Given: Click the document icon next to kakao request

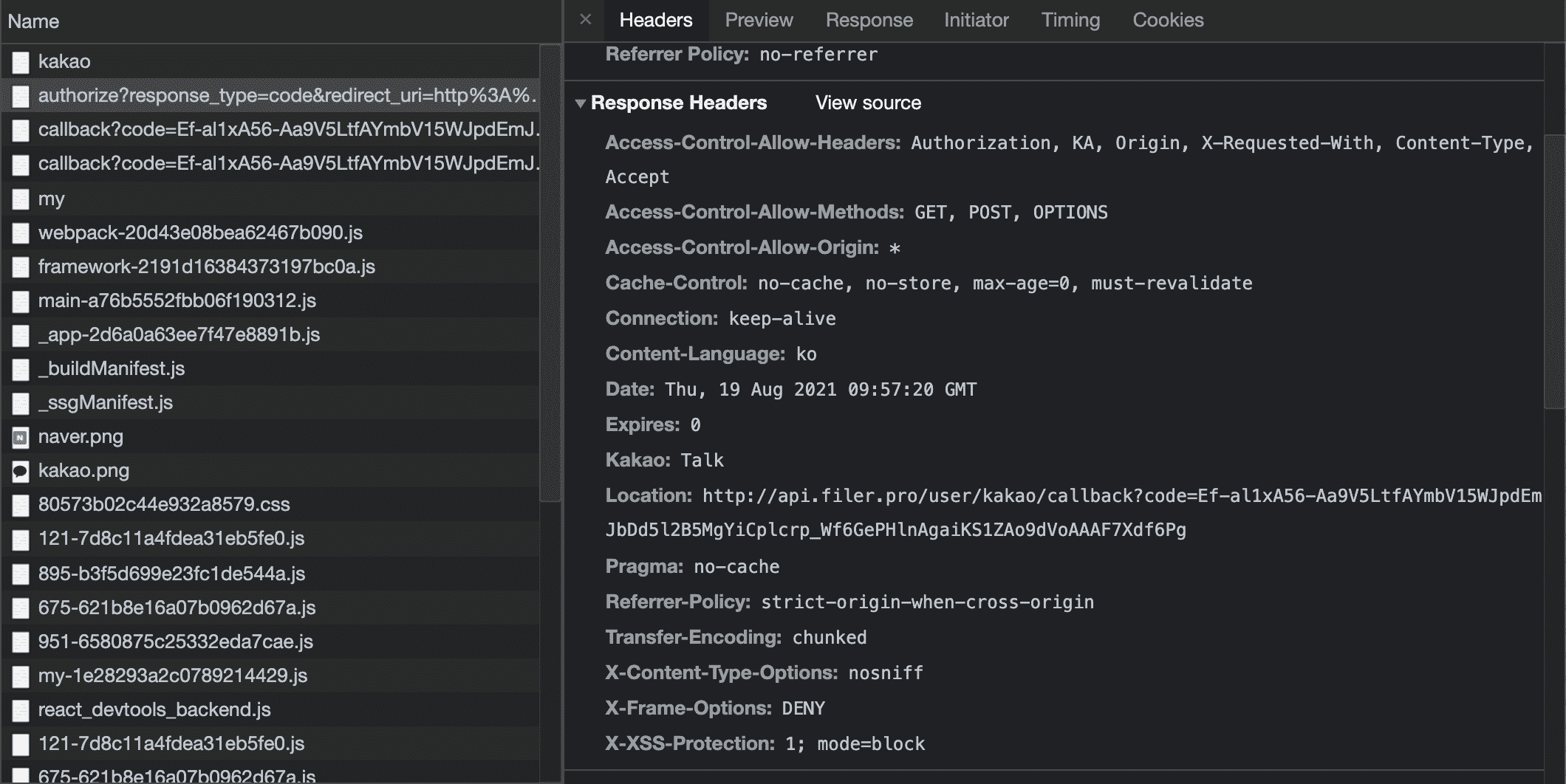Looking at the screenshot, I should [21, 62].
